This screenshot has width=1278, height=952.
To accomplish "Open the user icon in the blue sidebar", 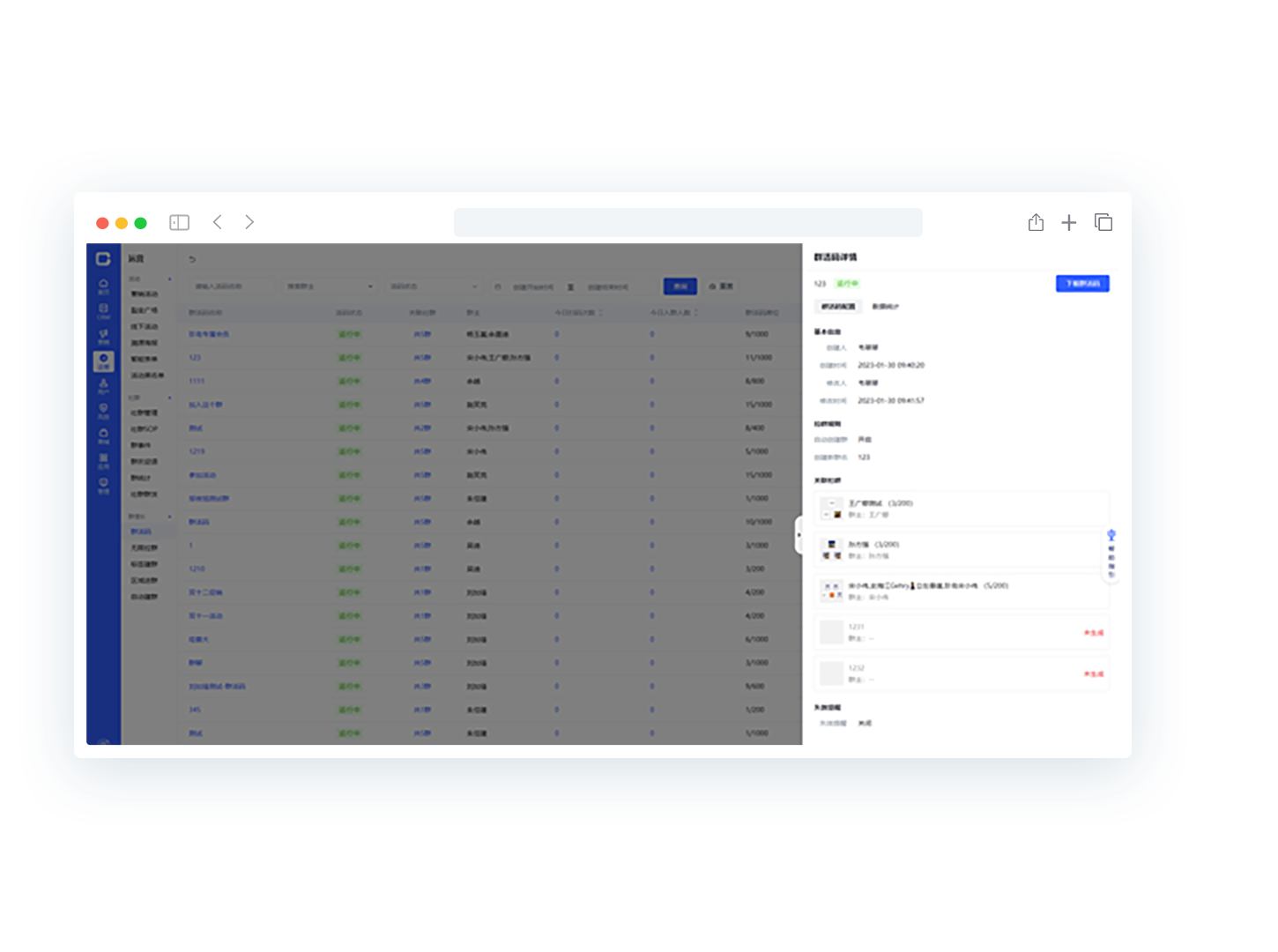I will point(103,386).
